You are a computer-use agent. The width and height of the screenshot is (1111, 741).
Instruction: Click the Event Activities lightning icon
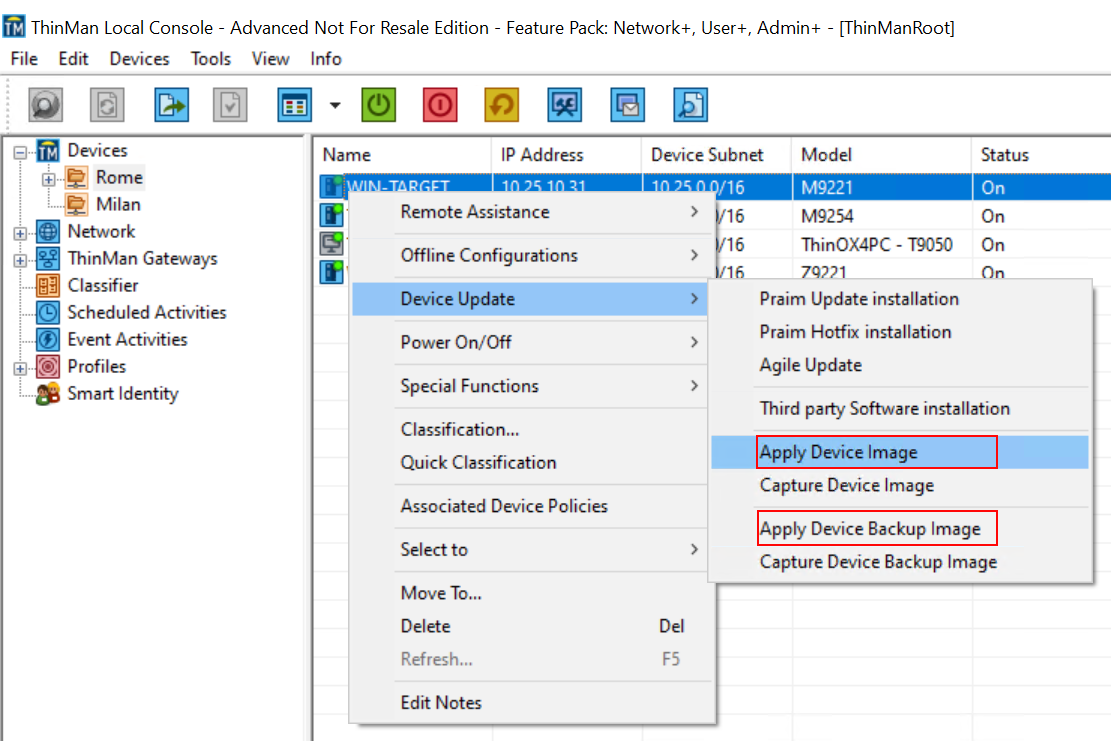48,339
